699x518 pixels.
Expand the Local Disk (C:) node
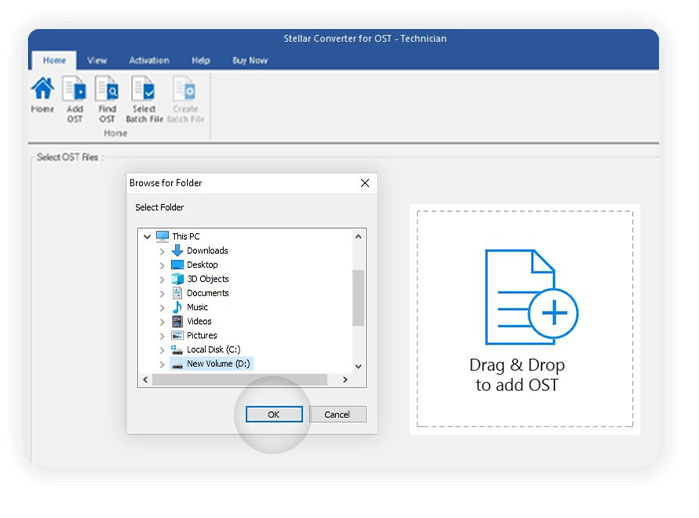click(162, 350)
